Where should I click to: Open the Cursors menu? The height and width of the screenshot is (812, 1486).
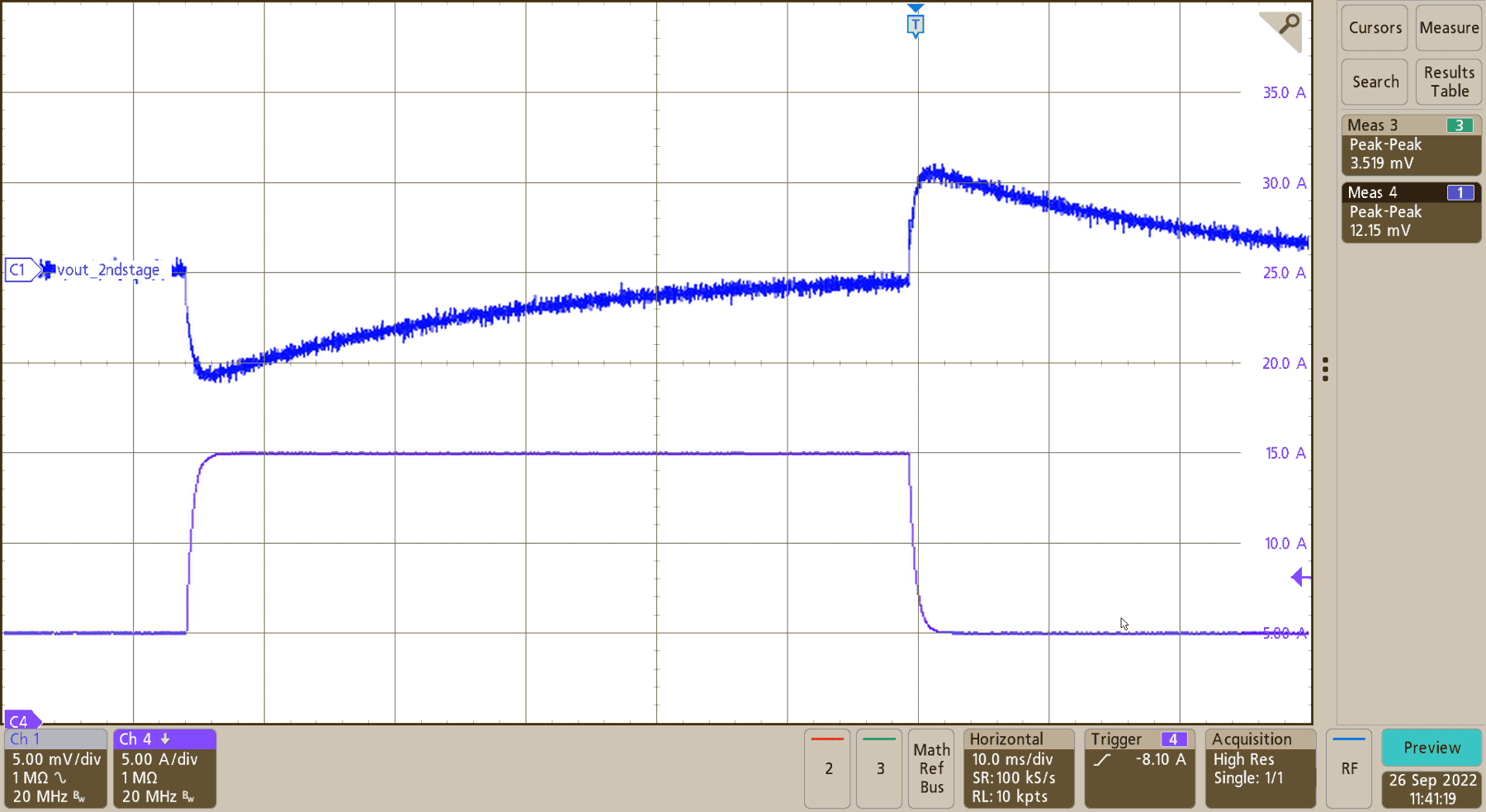pyautogui.click(x=1374, y=27)
